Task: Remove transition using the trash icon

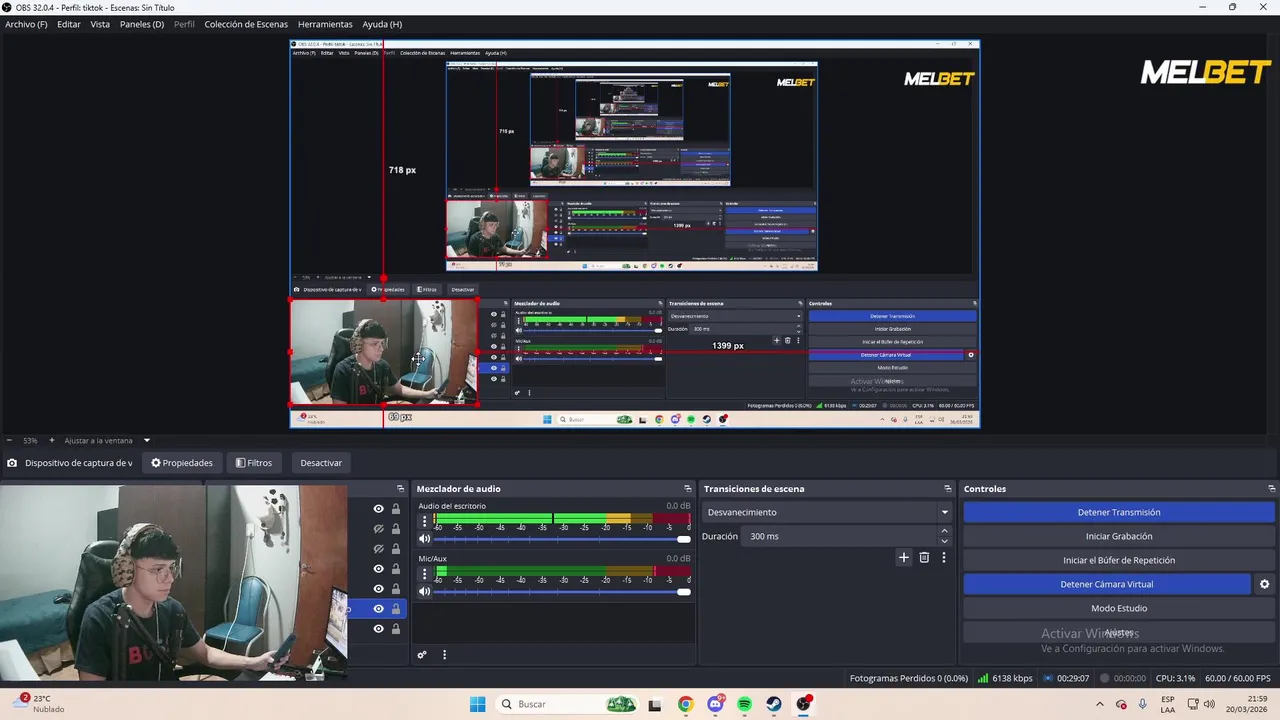Action: [x=924, y=557]
